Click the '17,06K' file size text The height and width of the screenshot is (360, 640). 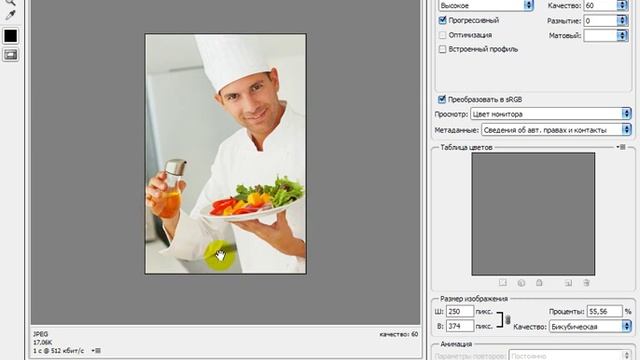point(42,342)
